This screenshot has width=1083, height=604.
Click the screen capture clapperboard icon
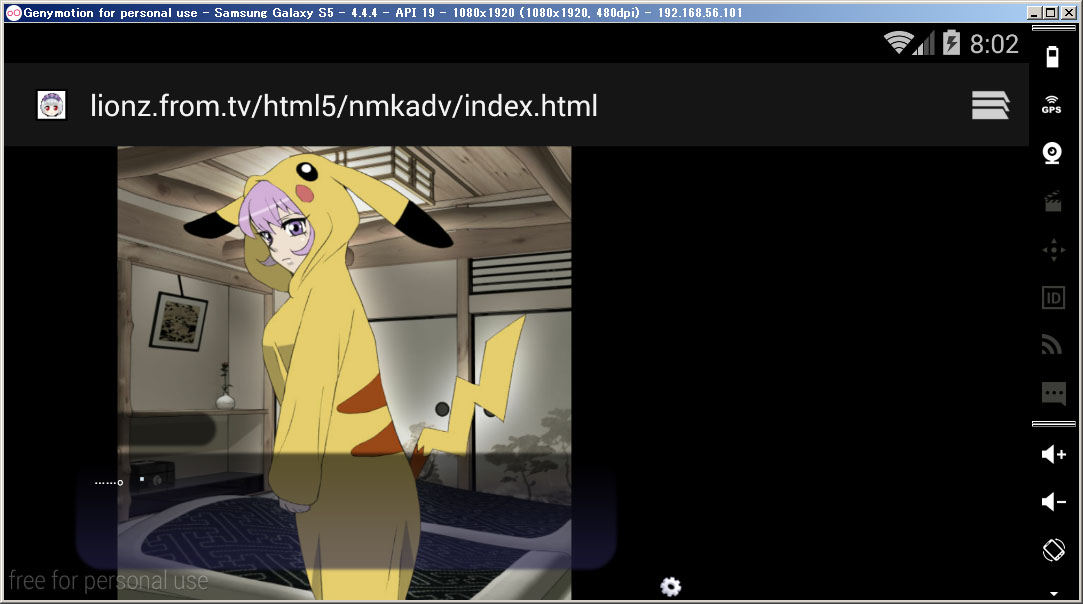(x=1053, y=201)
